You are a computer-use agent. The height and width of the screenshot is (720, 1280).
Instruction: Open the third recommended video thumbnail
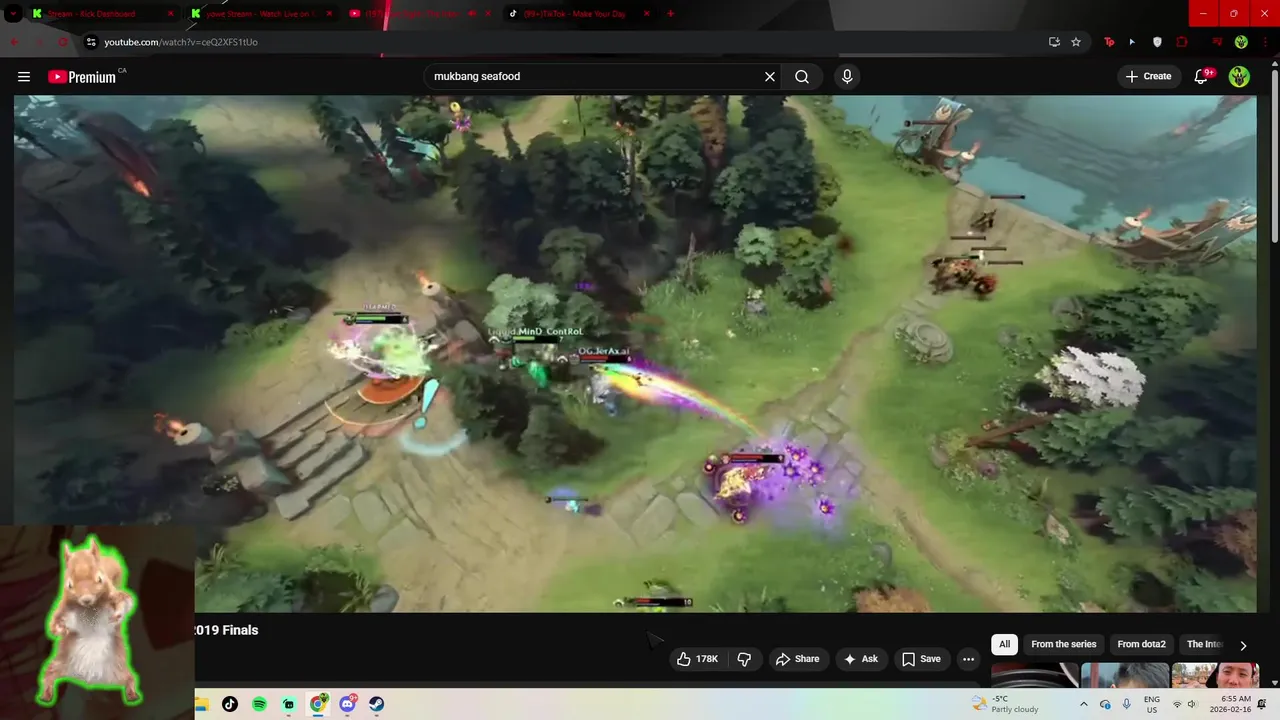[x=1215, y=675]
